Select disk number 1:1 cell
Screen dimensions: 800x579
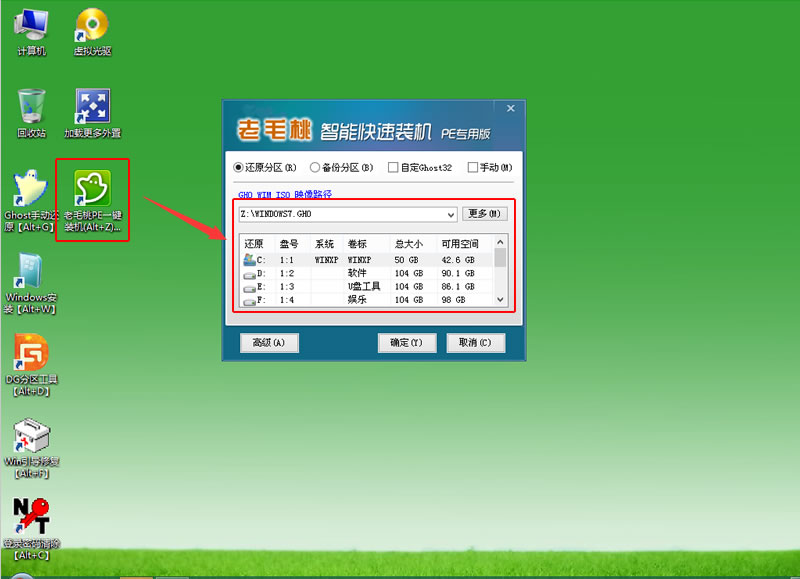tap(287, 260)
